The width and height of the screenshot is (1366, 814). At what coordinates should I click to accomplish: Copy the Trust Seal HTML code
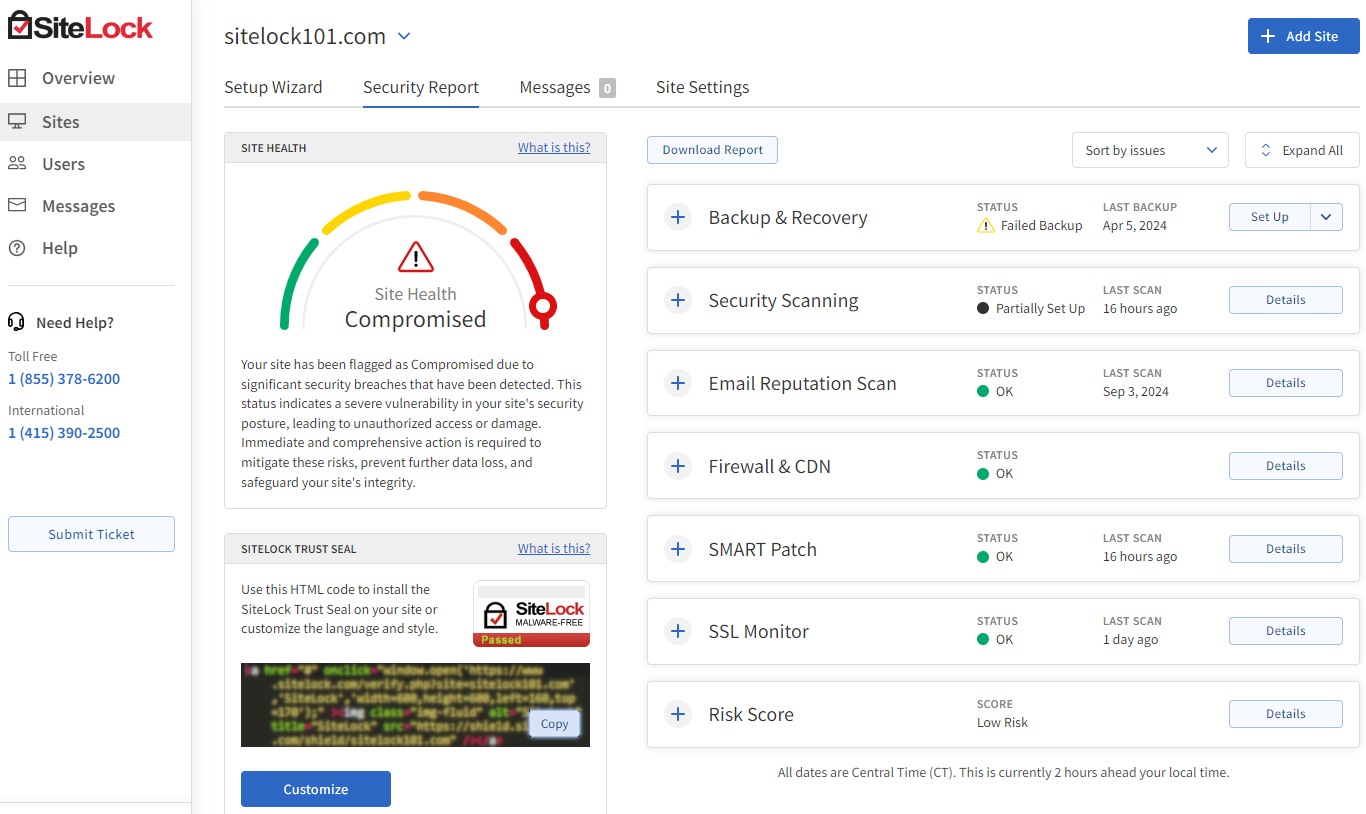(554, 724)
